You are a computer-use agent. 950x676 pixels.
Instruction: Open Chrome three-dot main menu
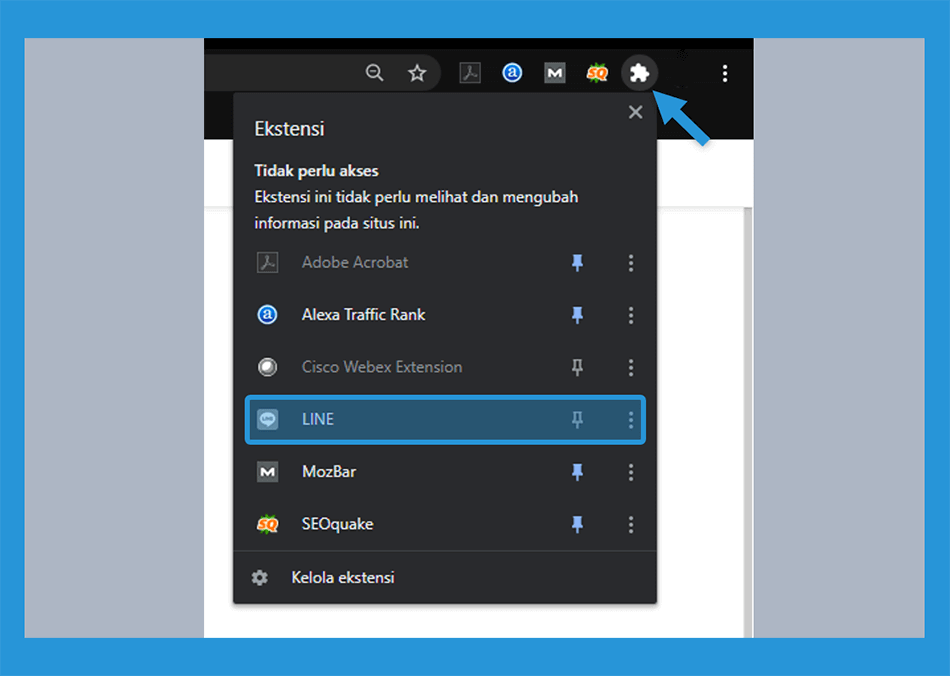[725, 73]
